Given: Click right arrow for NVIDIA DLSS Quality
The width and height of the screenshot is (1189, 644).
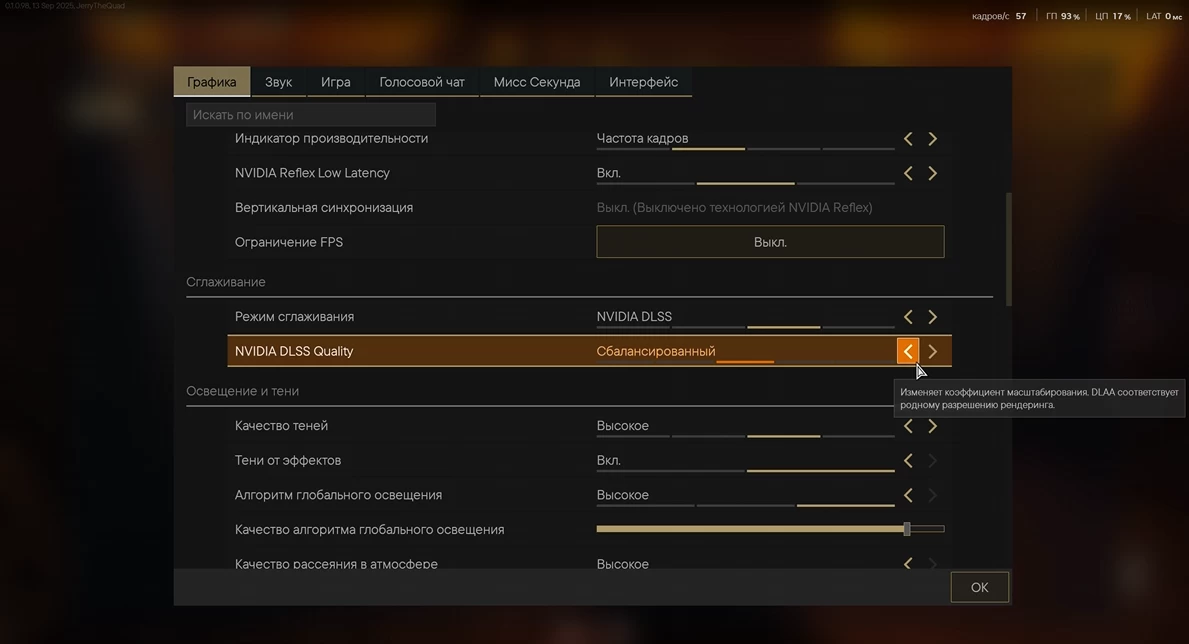Looking at the screenshot, I should [932, 351].
